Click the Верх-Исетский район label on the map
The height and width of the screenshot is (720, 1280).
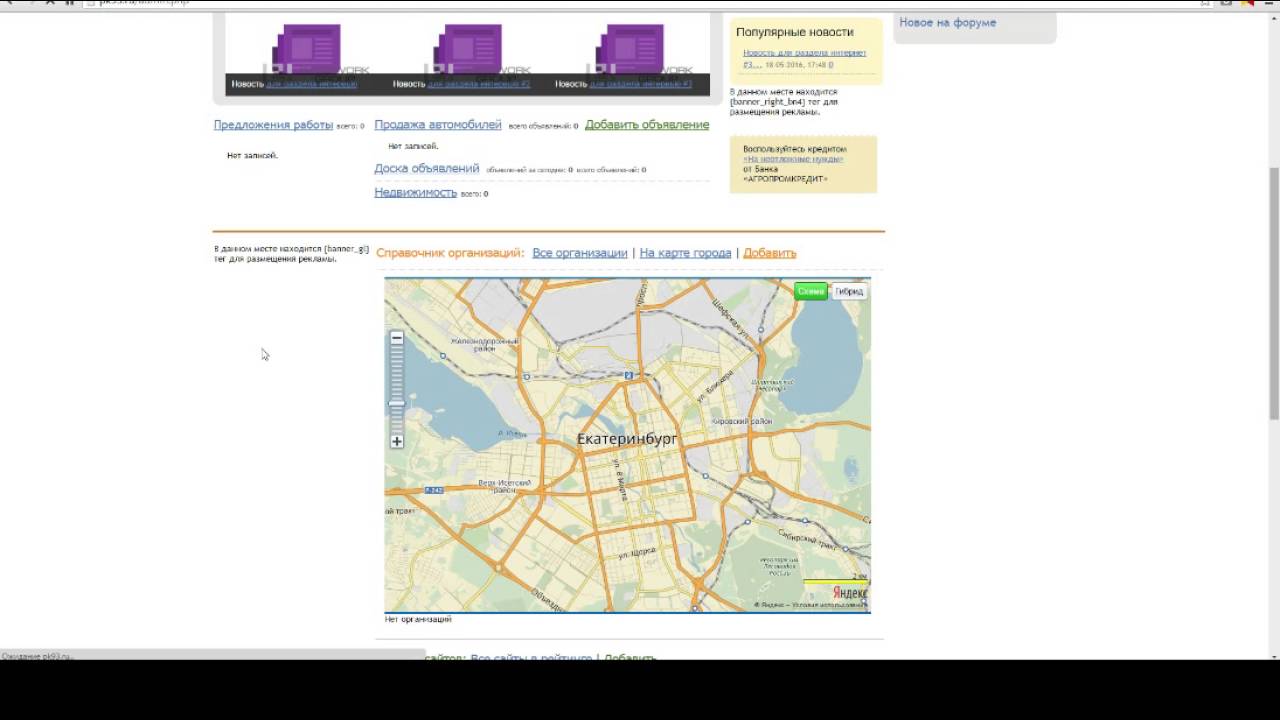[504, 486]
